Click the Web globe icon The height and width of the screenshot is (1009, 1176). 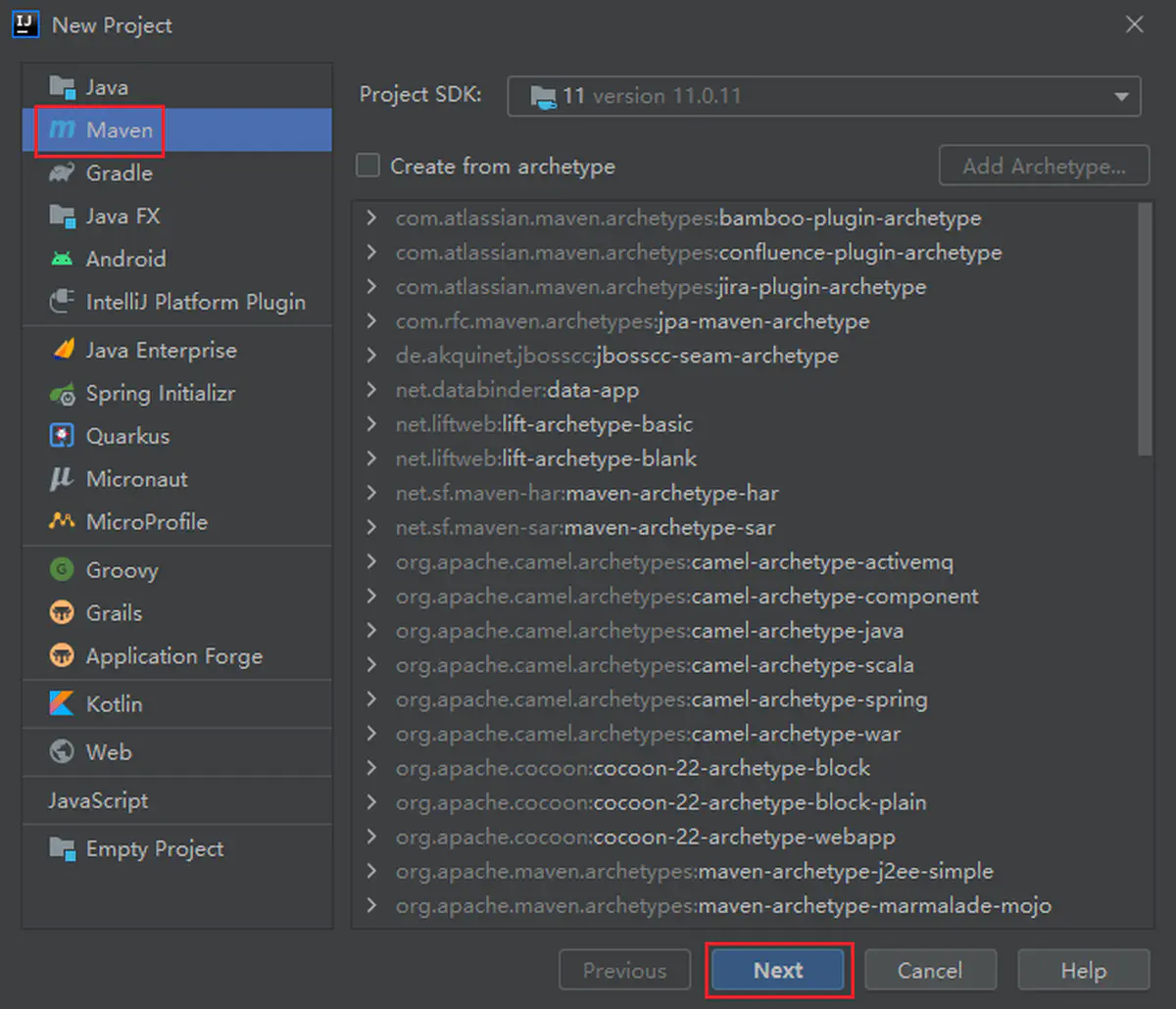(62, 751)
